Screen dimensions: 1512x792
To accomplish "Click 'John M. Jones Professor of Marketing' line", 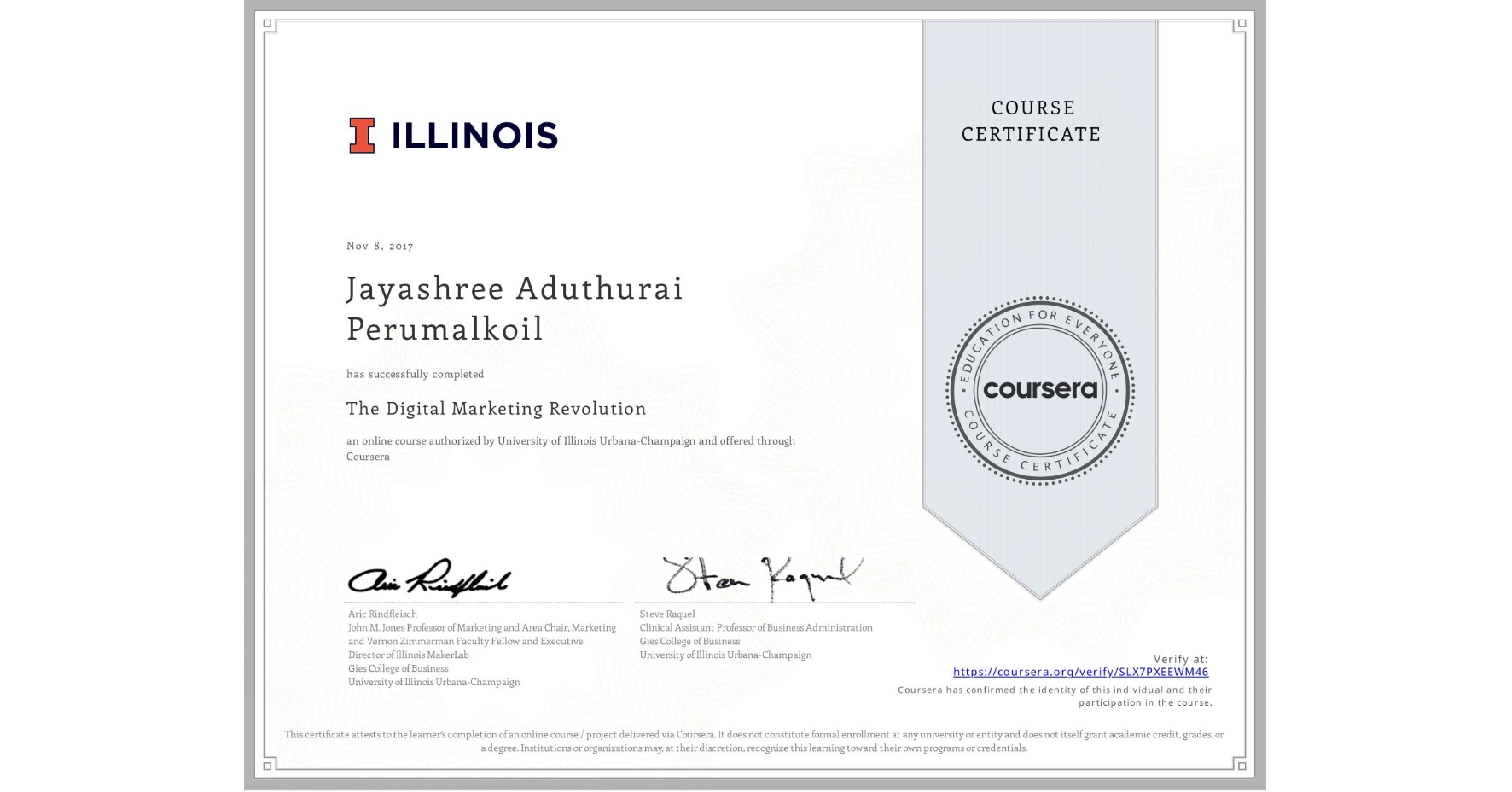I will point(482,627).
